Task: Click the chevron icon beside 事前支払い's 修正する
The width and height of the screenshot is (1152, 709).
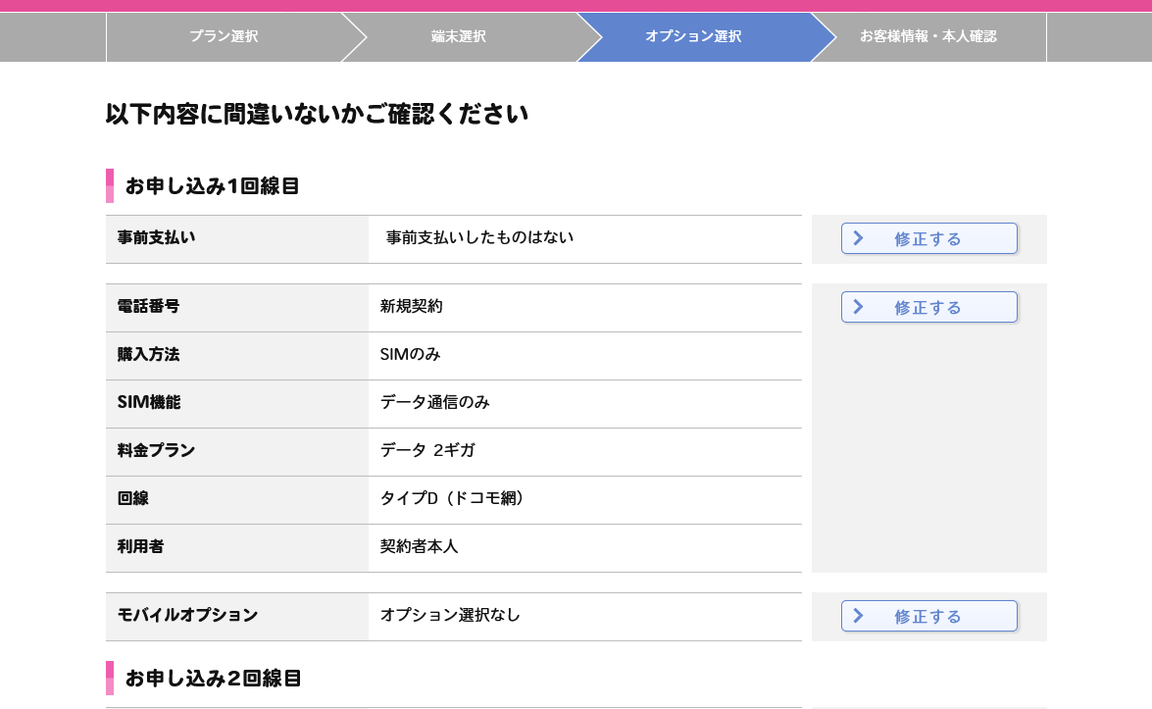Action: [858, 238]
